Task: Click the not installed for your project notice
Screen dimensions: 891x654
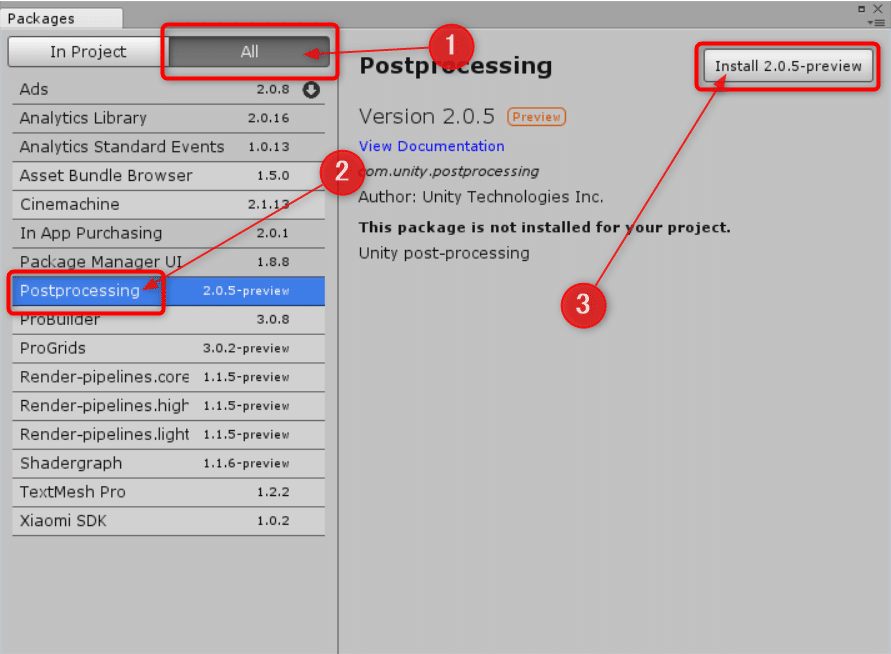Action: click(x=544, y=227)
